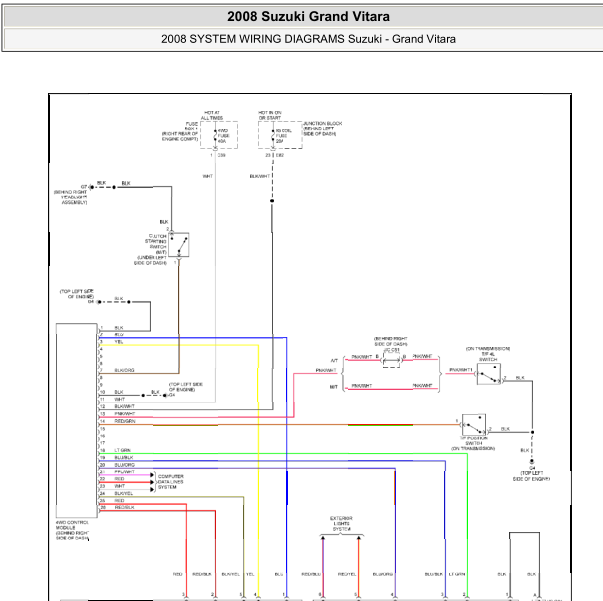The image size is (603, 601).
Task: Click the "2008 Suzuki Grand Vitara" heading
Action: pos(308,17)
